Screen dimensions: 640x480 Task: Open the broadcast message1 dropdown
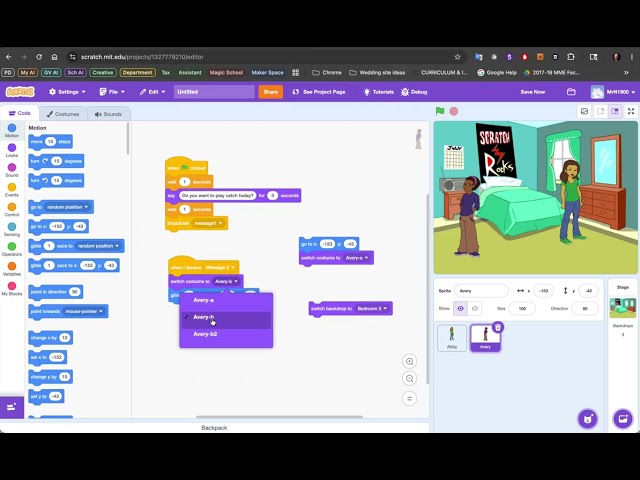tap(209, 223)
